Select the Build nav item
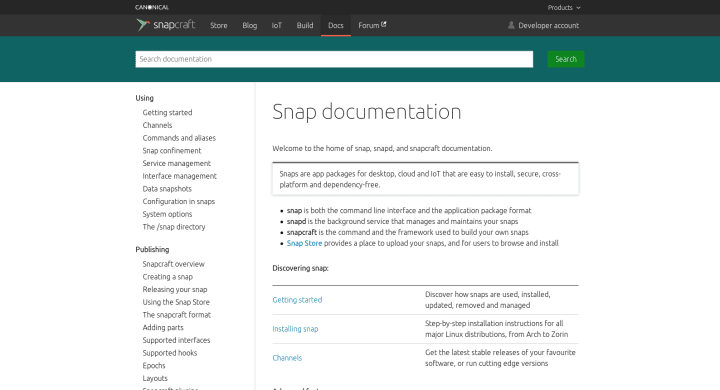Image resolution: width=720 pixels, height=390 pixels. click(x=305, y=25)
